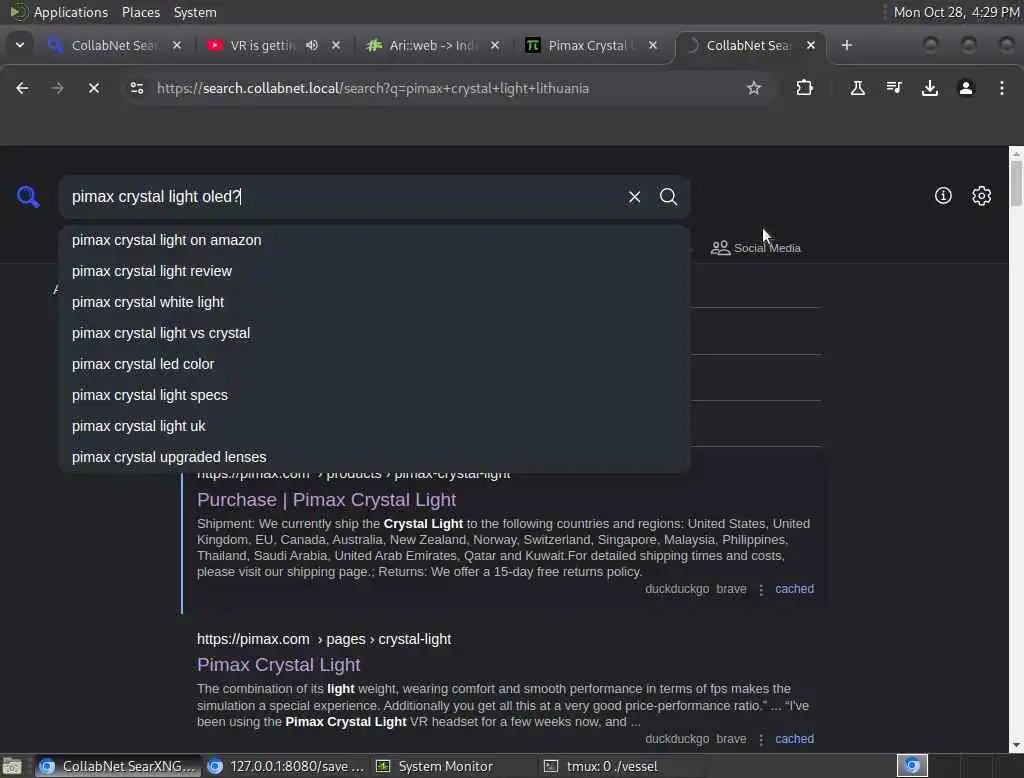Open more options for Pimax Crystal Light result
This screenshot has height=778, width=1024.
click(761, 739)
